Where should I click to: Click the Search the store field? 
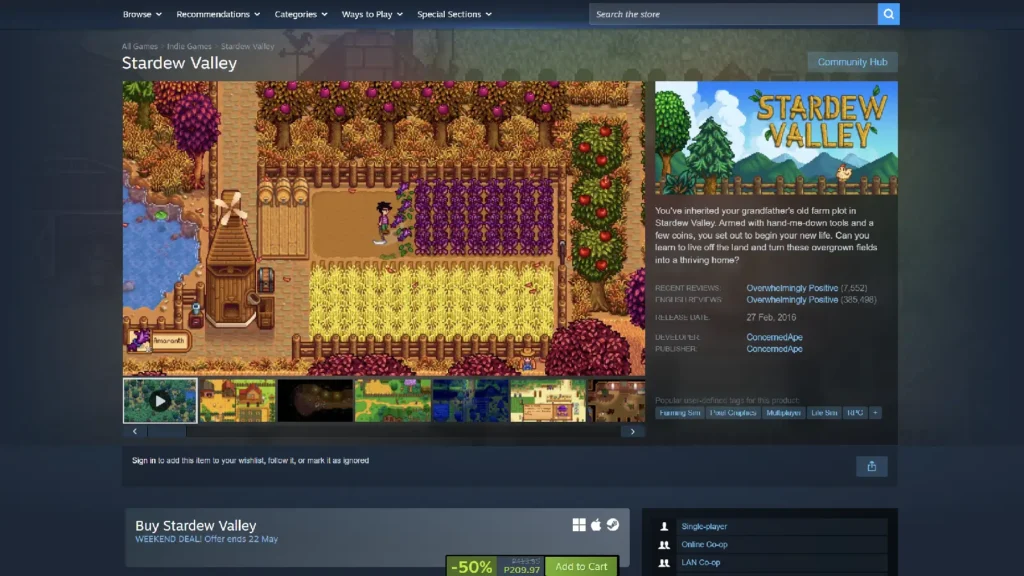pyautogui.click(x=733, y=14)
